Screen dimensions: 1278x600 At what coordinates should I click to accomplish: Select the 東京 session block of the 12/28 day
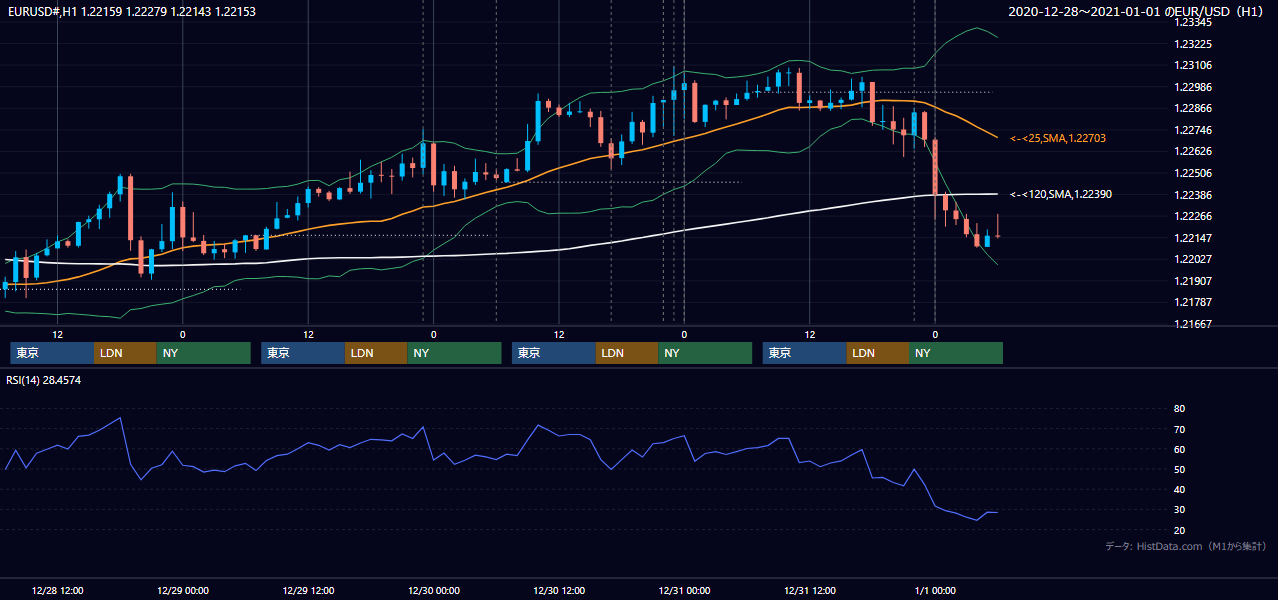(x=52, y=353)
